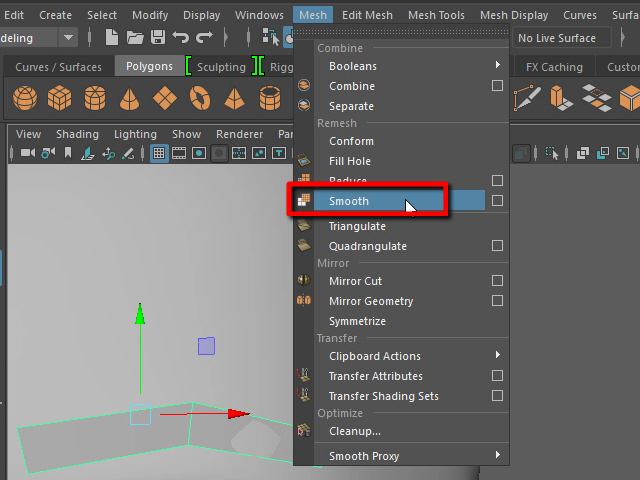640x480 pixels.
Task: Create a polygon torus from the shelf
Action: [199, 99]
